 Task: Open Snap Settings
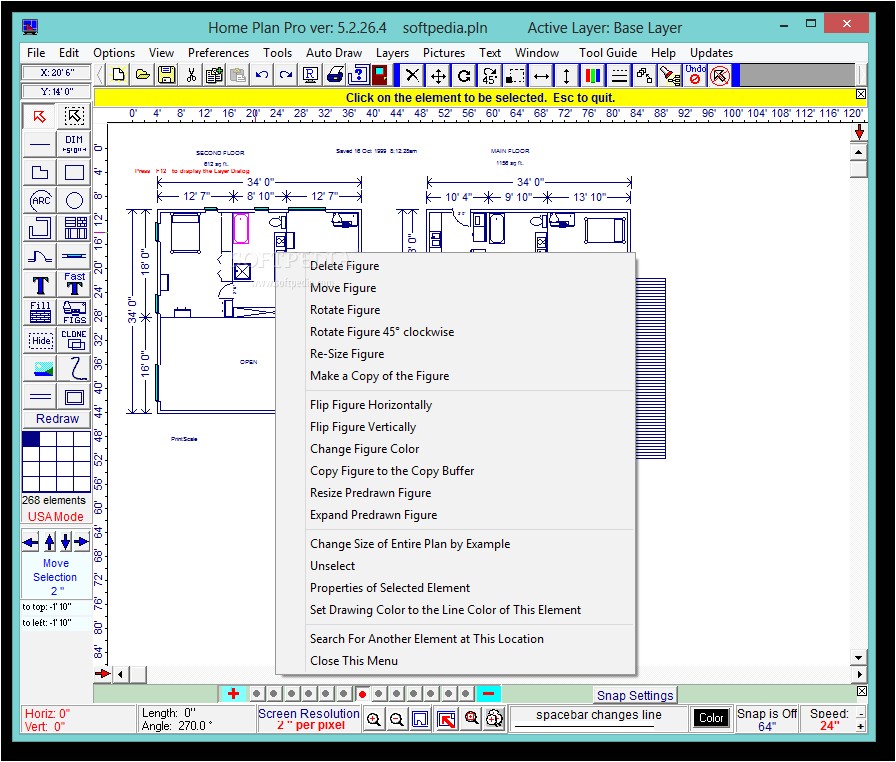[635, 694]
